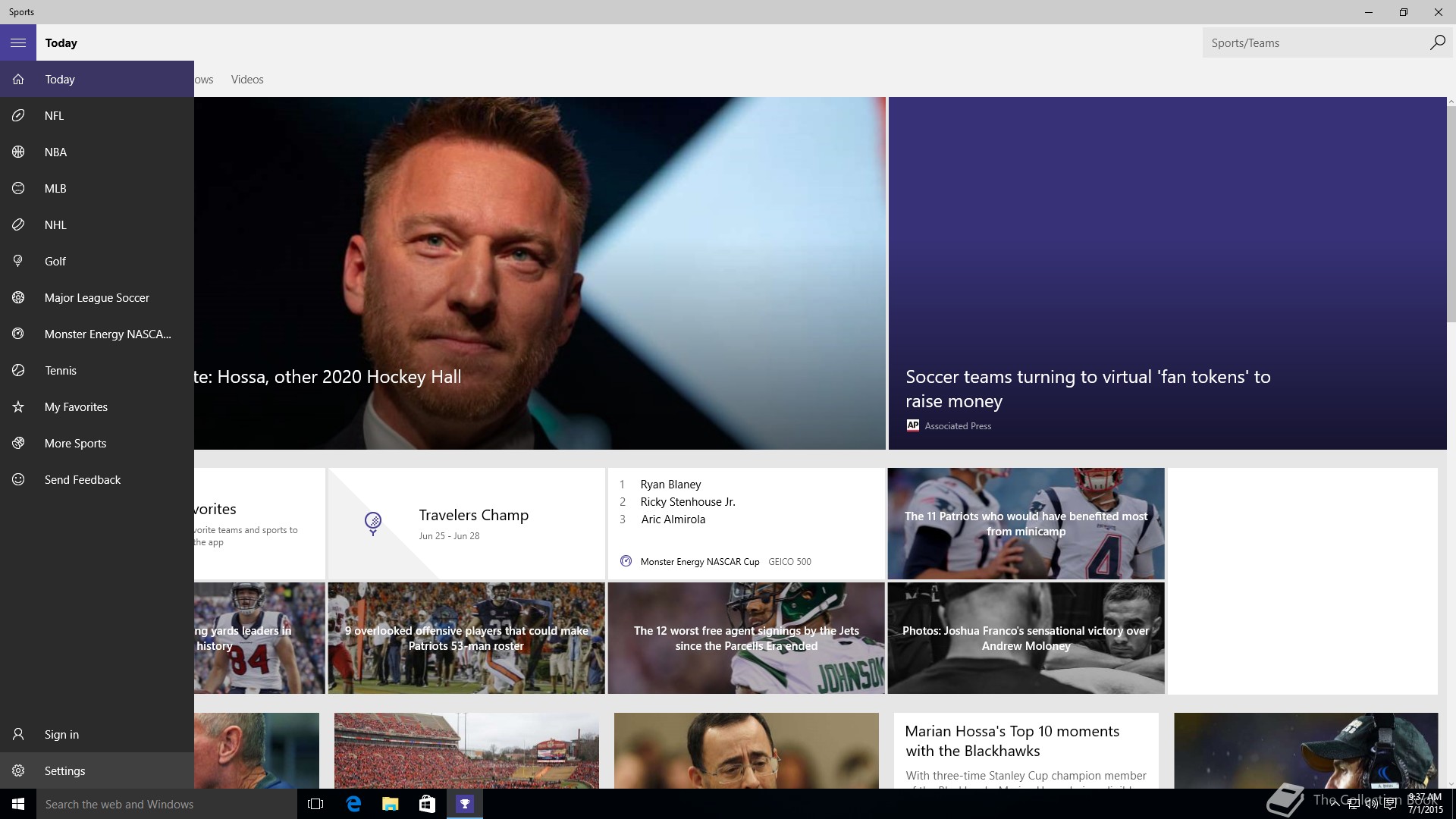Image resolution: width=1456 pixels, height=819 pixels.
Task: Click the My Favorites star icon
Action: pyautogui.click(x=18, y=406)
